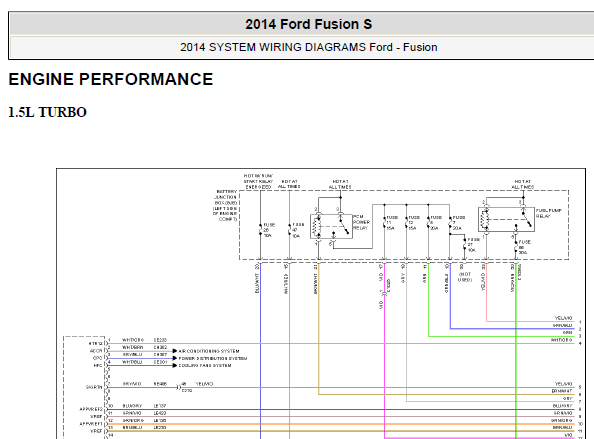Click the arrow pointing to Air Conditioning System
594x439 pixels.
click(175, 351)
